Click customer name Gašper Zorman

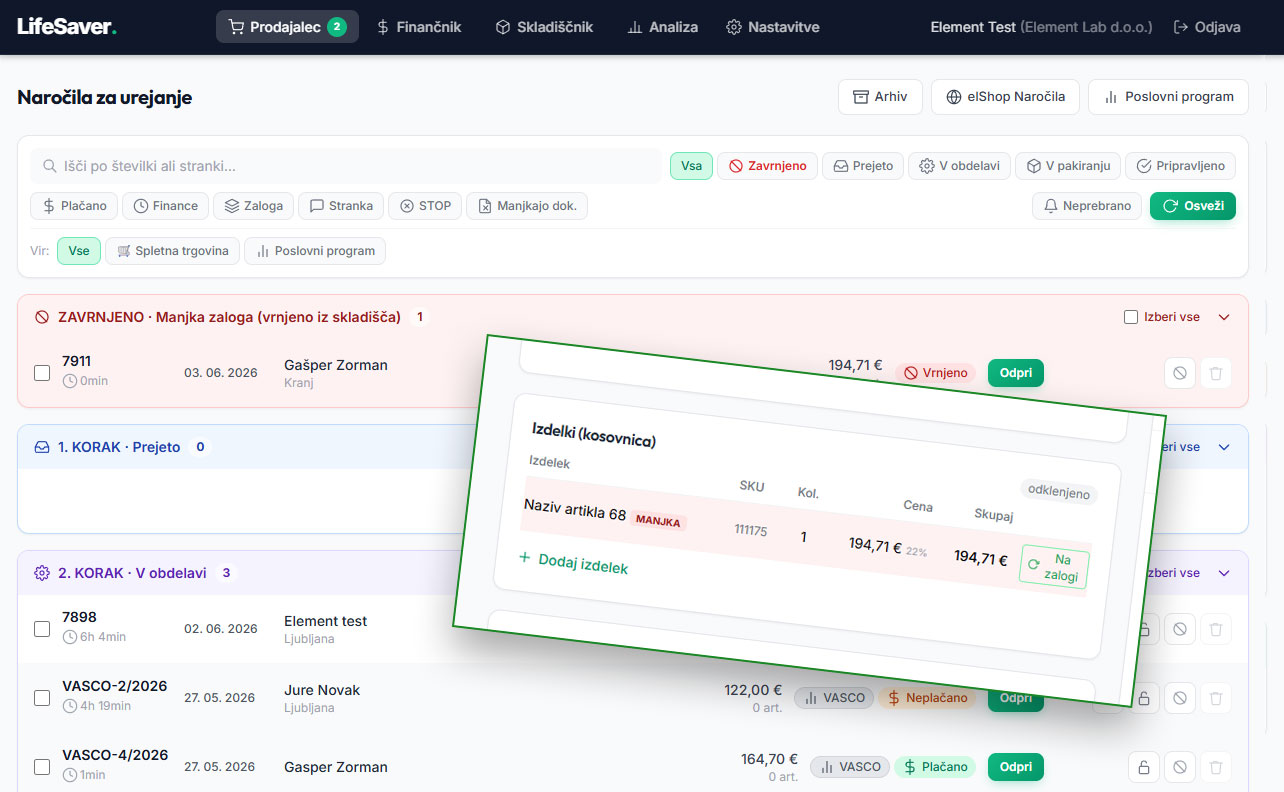tap(336, 365)
